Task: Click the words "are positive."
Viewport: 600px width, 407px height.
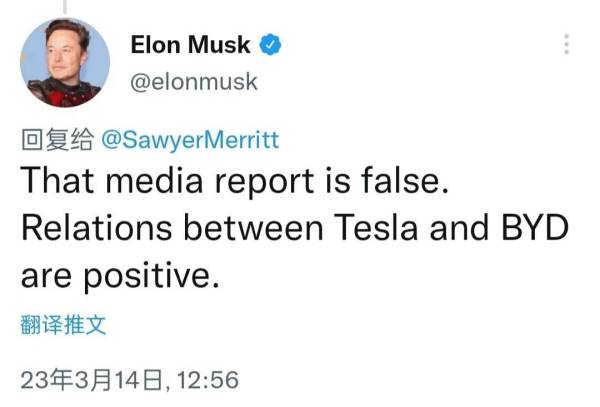Action: pyautogui.click(x=119, y=274)
